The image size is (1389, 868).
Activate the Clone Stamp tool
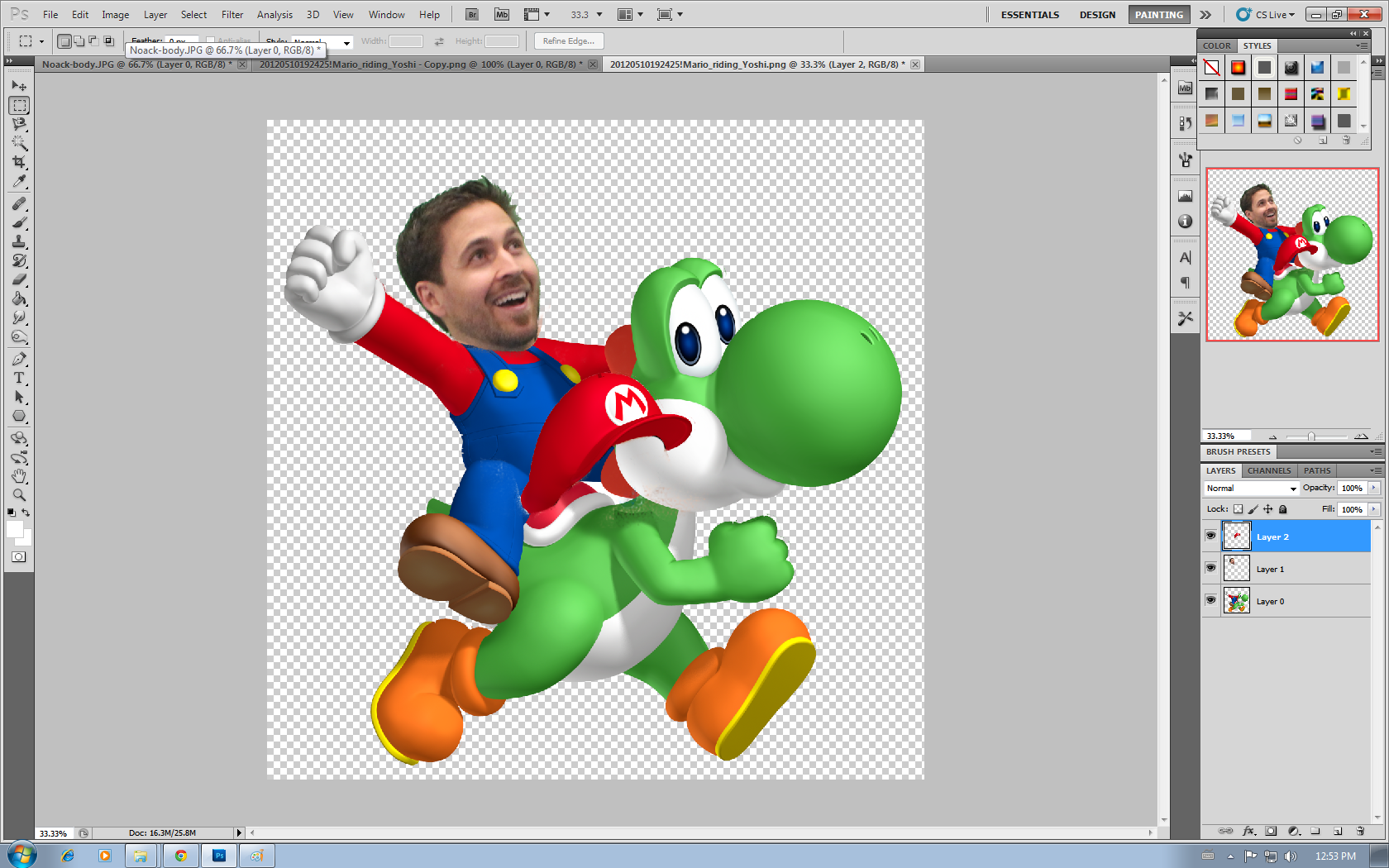click(20, 241)
